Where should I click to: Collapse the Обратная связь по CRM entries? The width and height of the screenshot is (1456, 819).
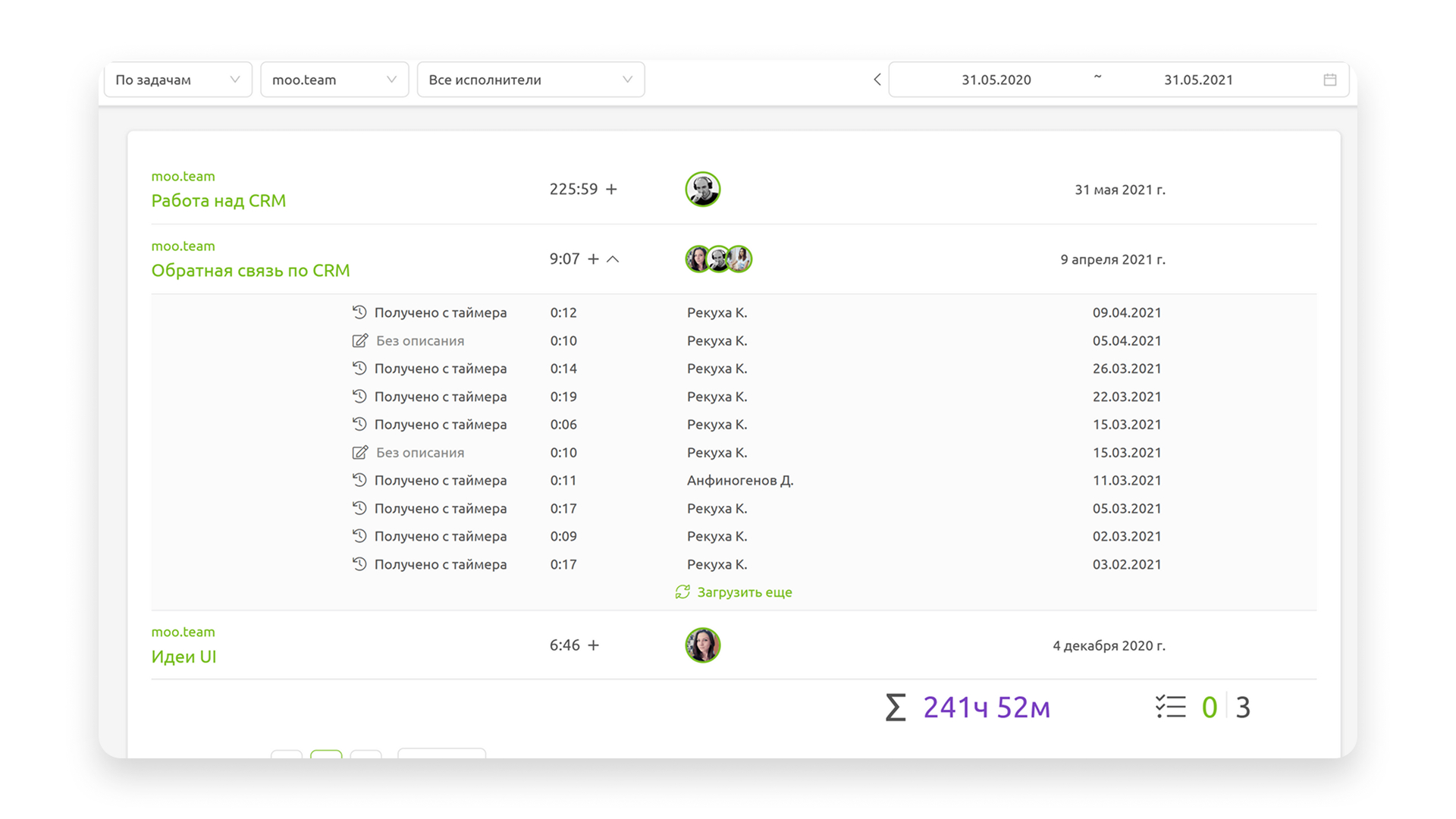(613, 259)
